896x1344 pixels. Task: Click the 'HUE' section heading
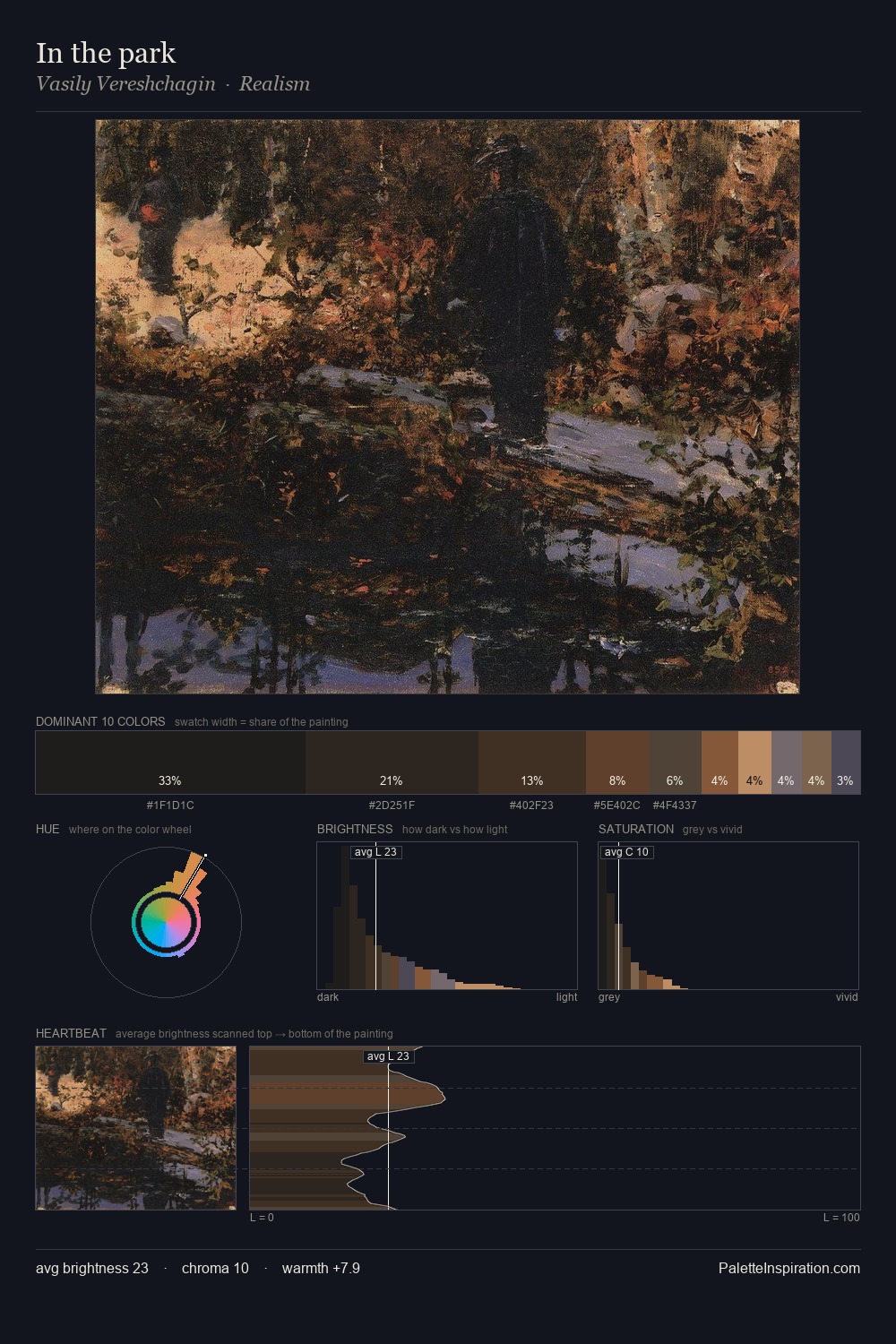(47, 829)
